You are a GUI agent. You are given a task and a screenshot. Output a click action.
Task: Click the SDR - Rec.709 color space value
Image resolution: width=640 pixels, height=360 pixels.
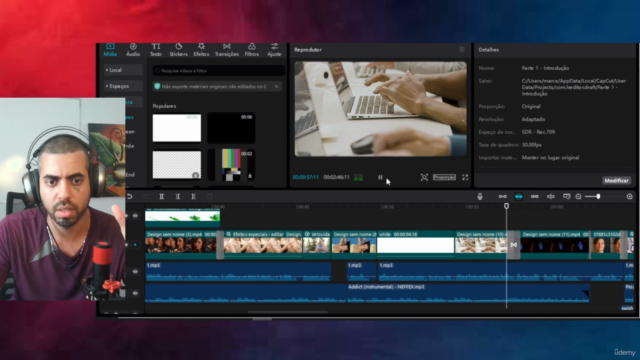click(538, 132)
